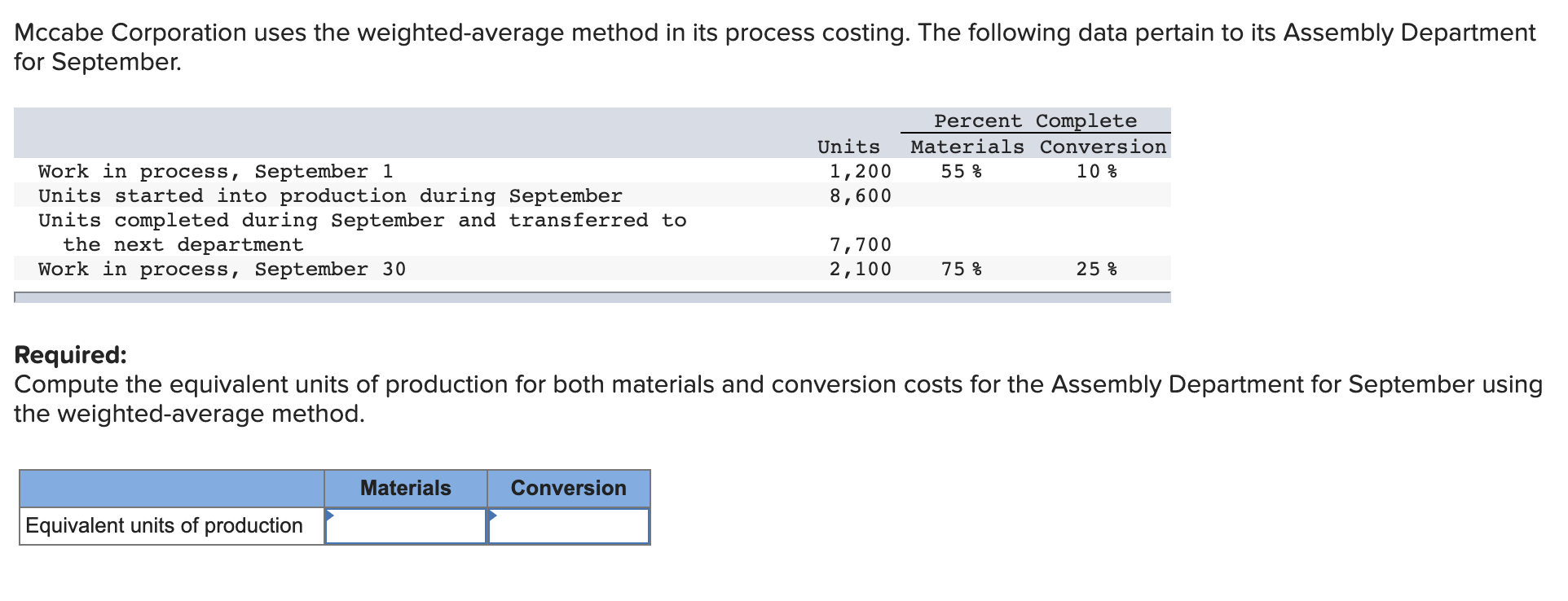Click the 55% materials value

[961, 171]
